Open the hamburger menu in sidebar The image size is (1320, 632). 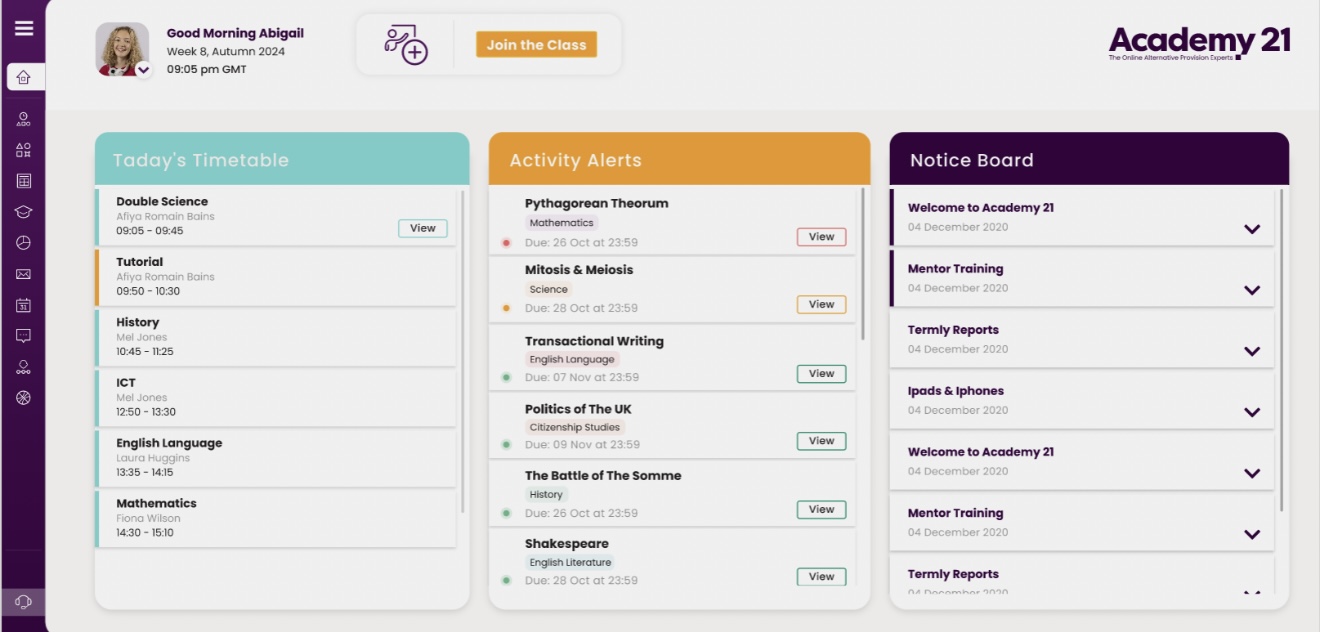click(x=23, y=28)
